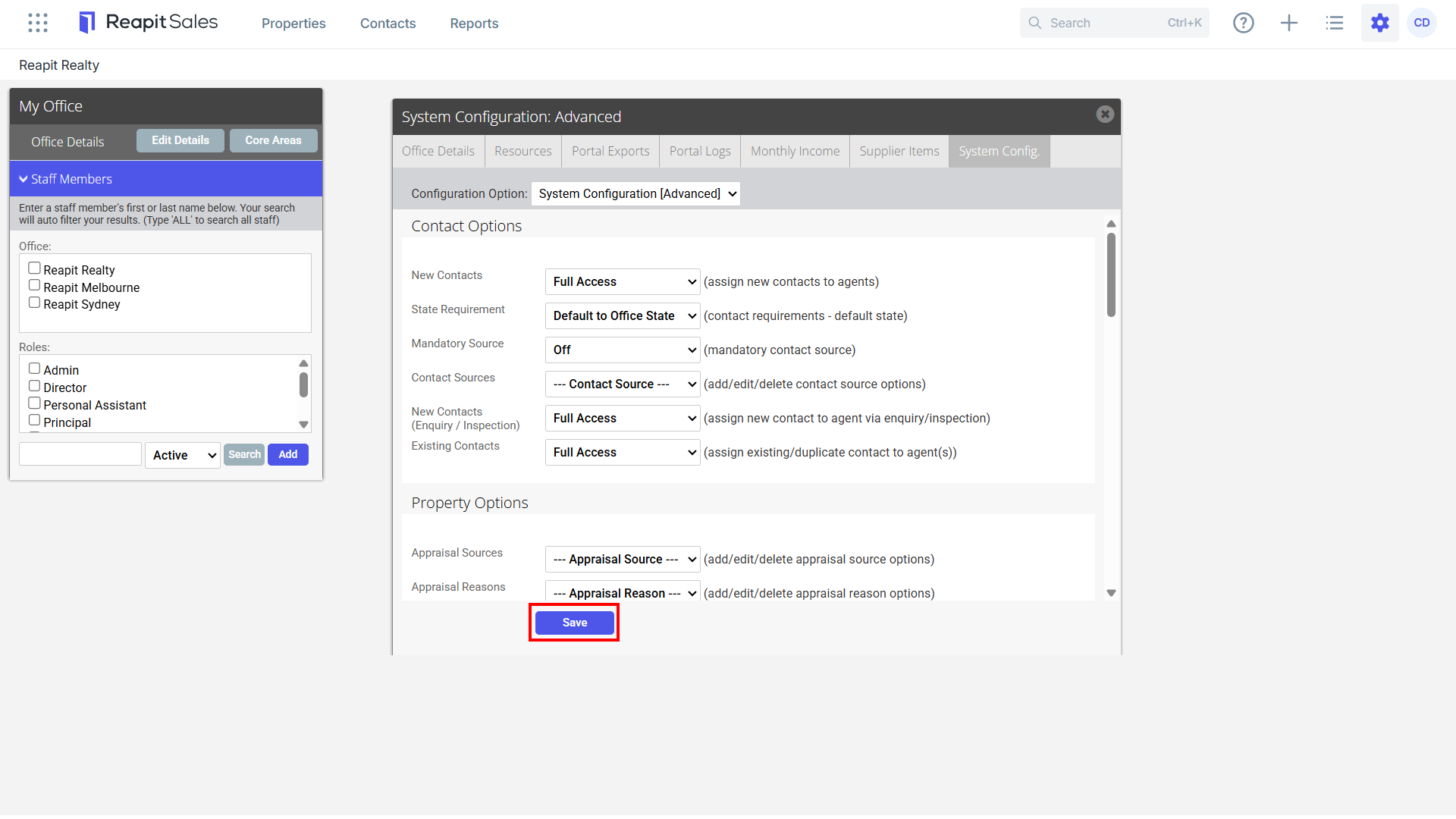The height and width of the screenshot is (819, 1456).
Task: Click the configuration panel vertical scrollbar
Action: [1111, 274]
